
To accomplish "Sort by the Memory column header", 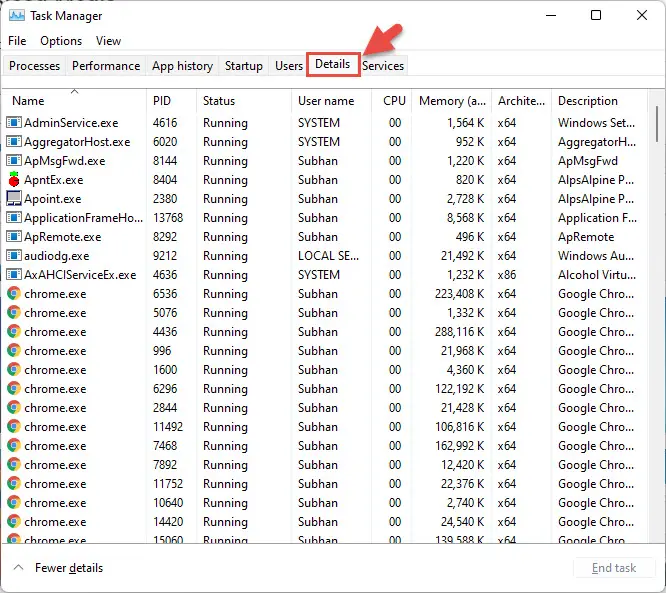I will click(x=452, y=101).
